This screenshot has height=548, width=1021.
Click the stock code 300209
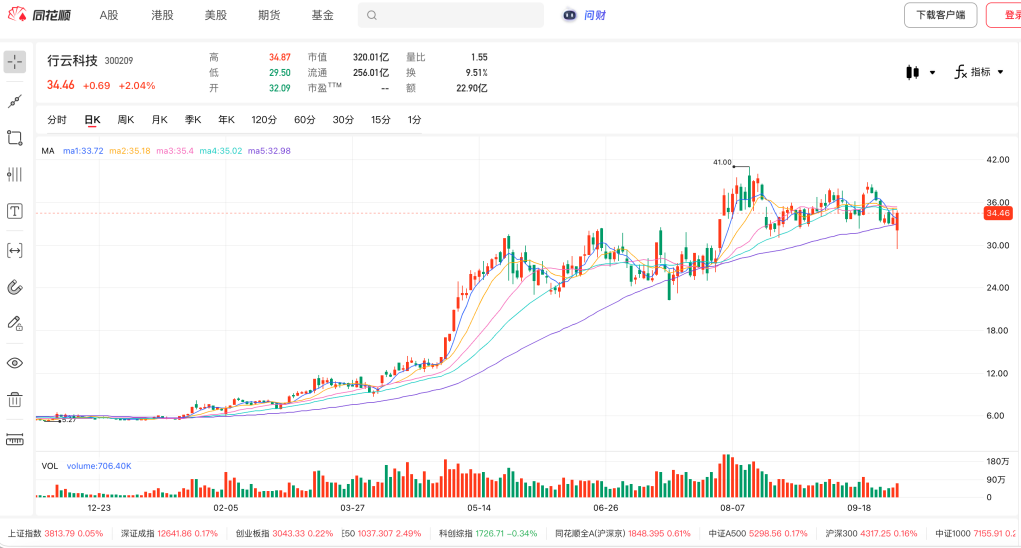[119, 61]
